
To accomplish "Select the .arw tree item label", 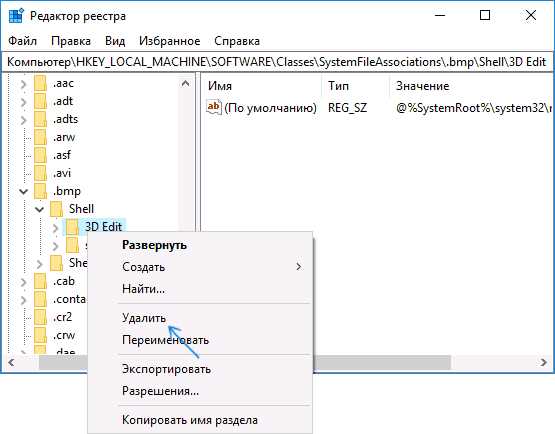I will pos(64,137).
